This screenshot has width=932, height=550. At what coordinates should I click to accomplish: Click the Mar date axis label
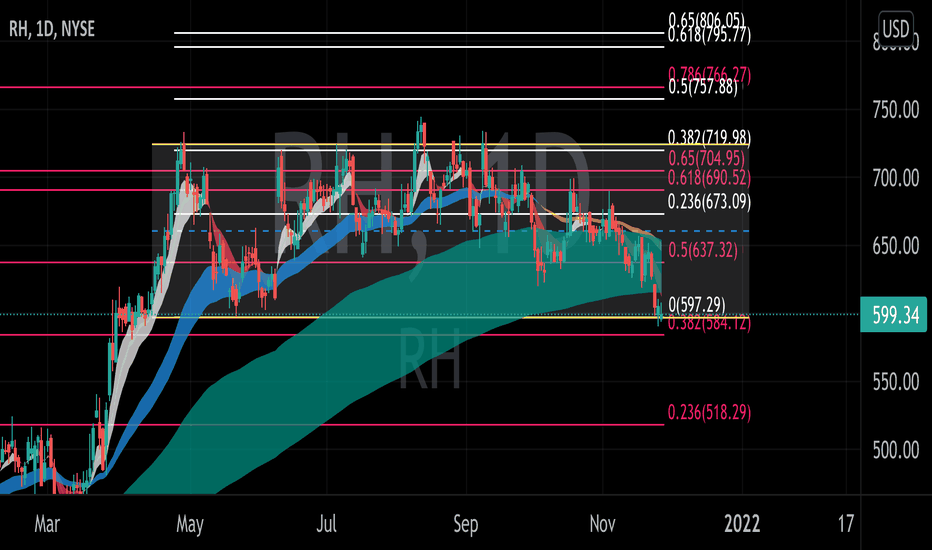point(47,524)
